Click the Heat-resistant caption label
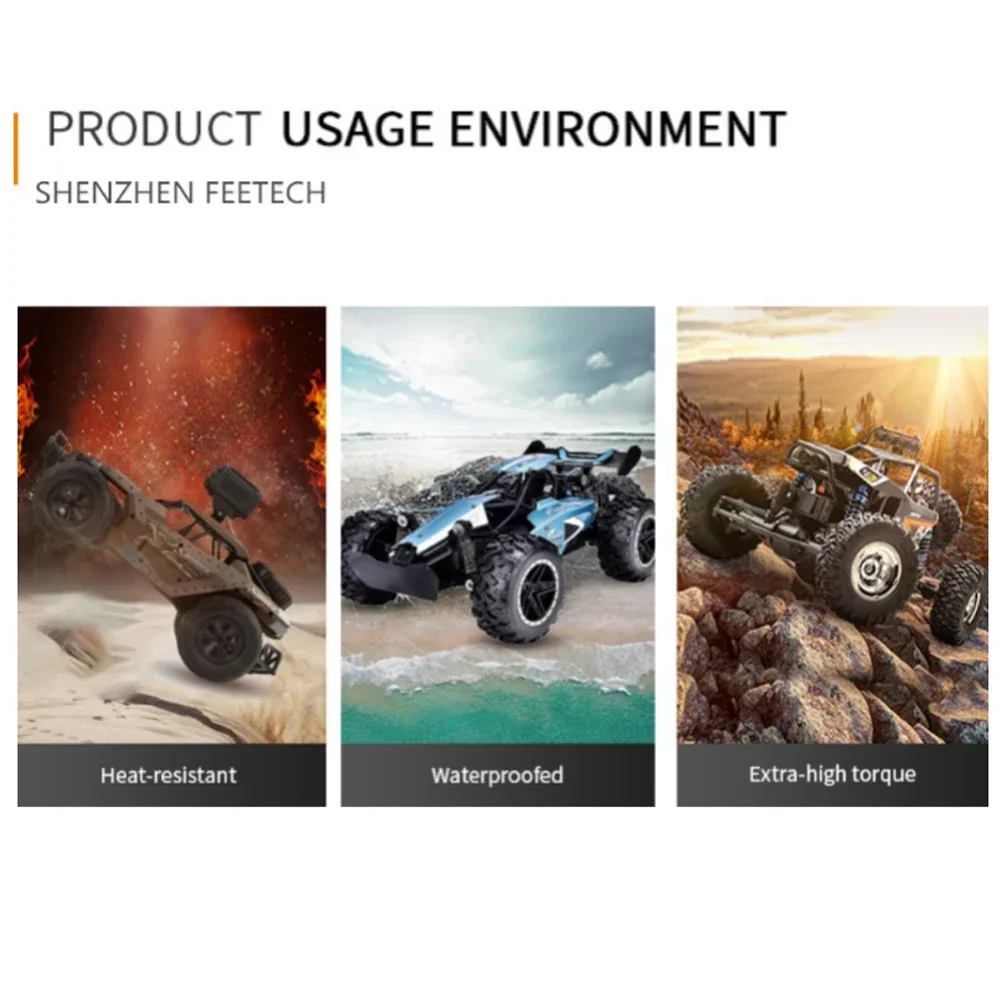The image size is (1001, 1001). pos(169,775)
